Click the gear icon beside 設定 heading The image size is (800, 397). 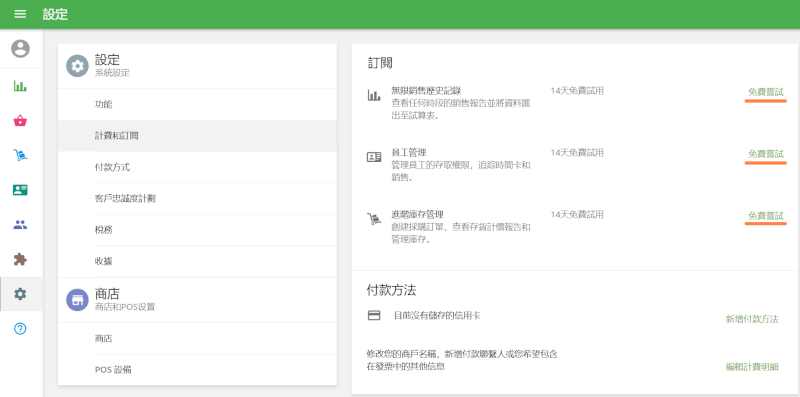[x=78, y=66]
